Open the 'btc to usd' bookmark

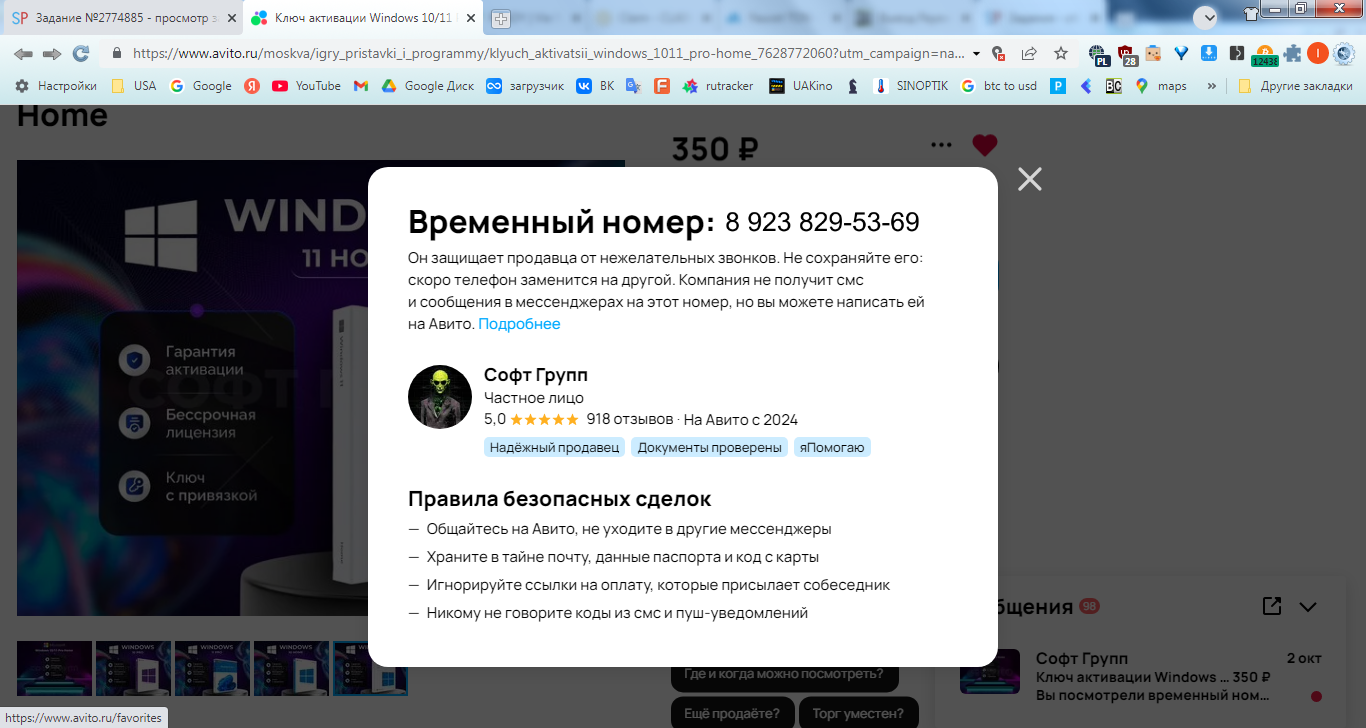[999, 86]
